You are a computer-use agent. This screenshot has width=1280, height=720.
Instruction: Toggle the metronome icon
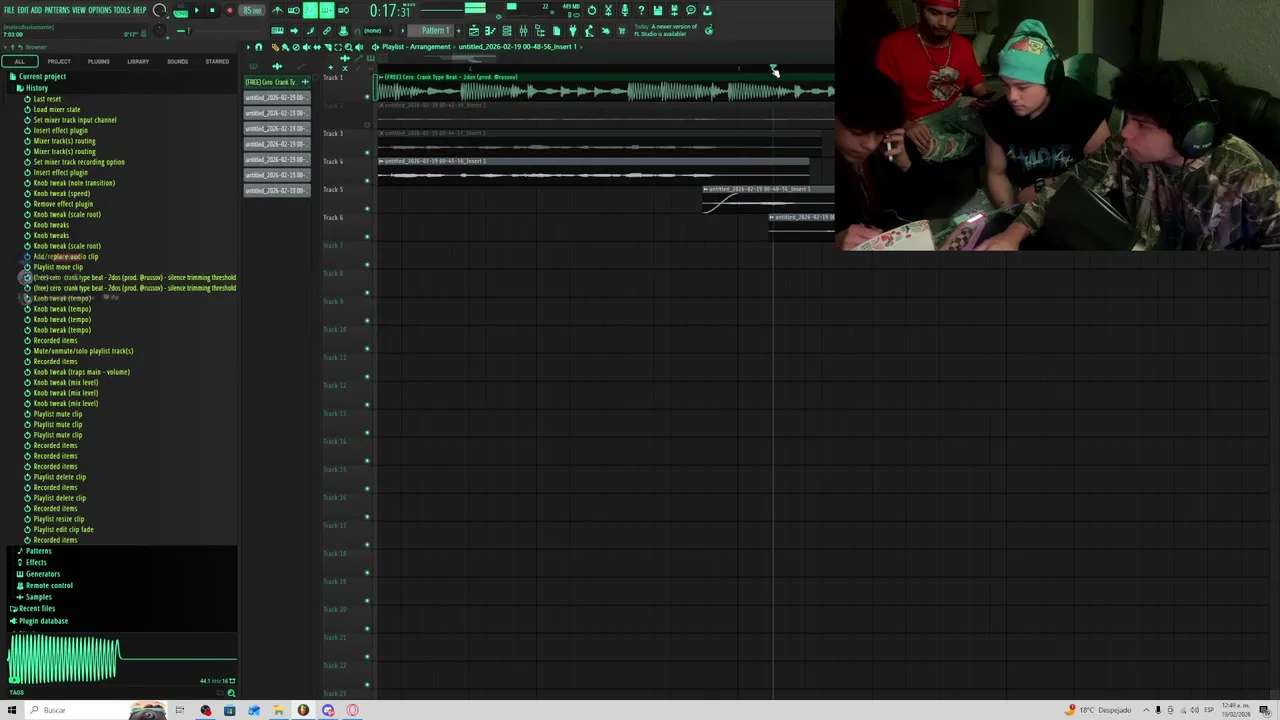coord(277,10)
